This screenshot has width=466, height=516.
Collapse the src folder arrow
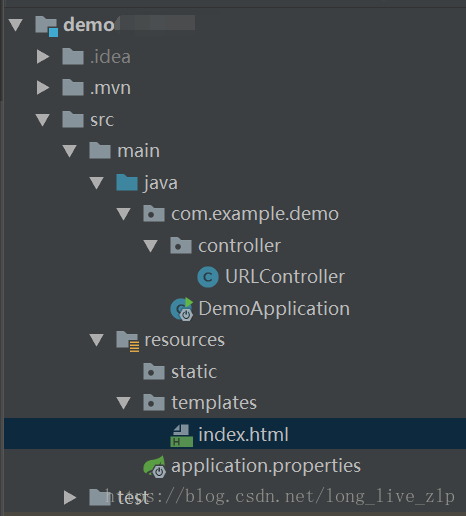click(x=43, y=120)
